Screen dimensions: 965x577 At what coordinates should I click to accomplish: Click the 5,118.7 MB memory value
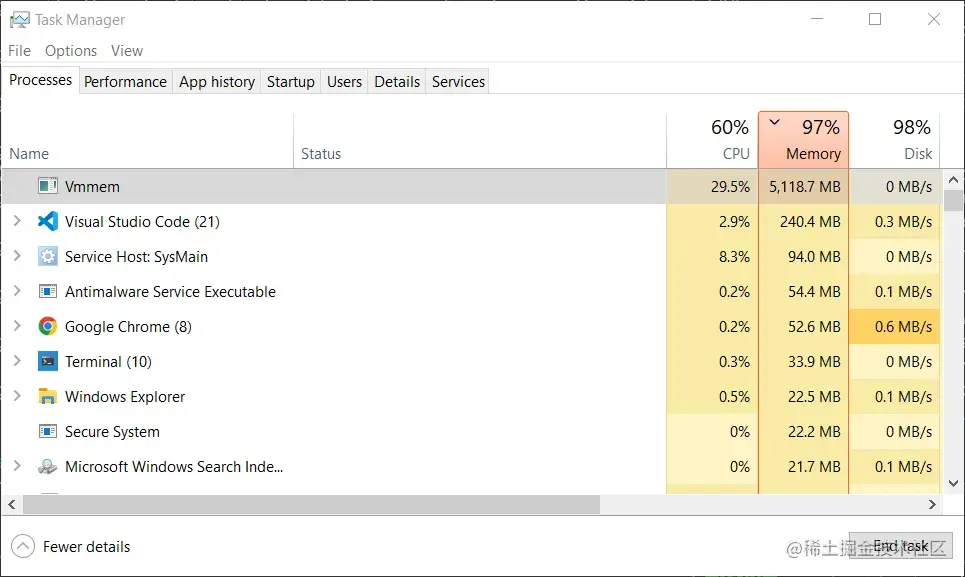[804, 186]
